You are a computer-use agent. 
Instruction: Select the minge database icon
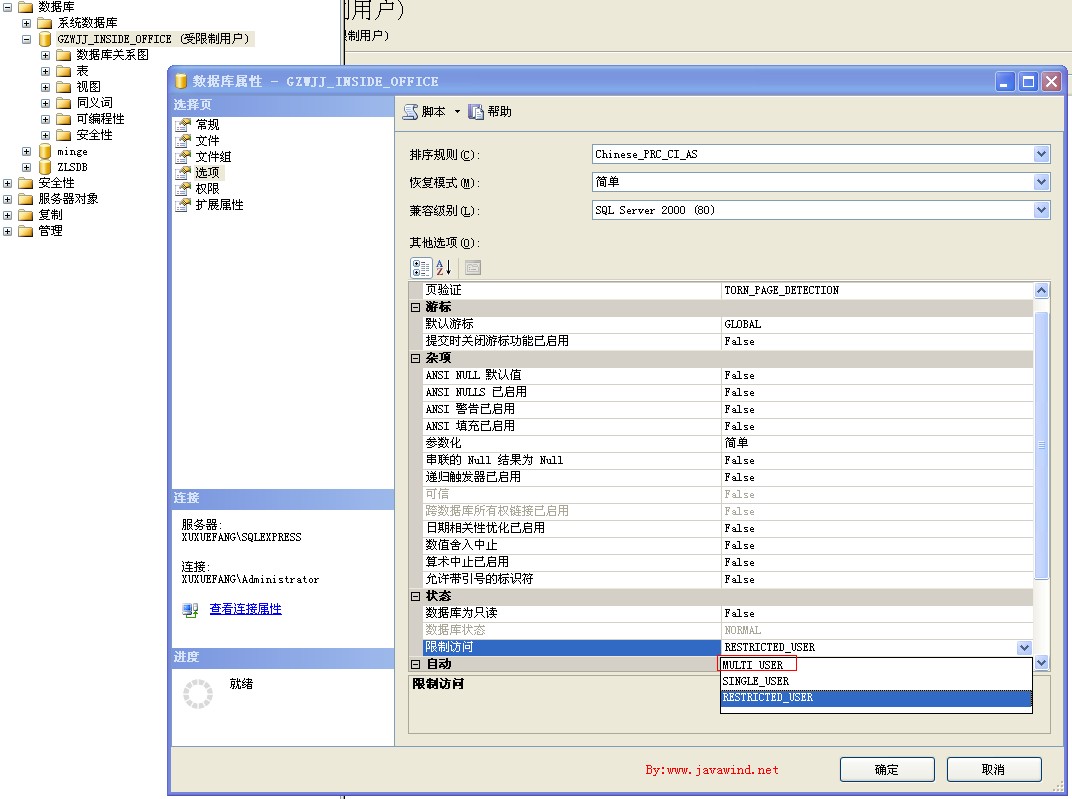click(x=45, y=151)
